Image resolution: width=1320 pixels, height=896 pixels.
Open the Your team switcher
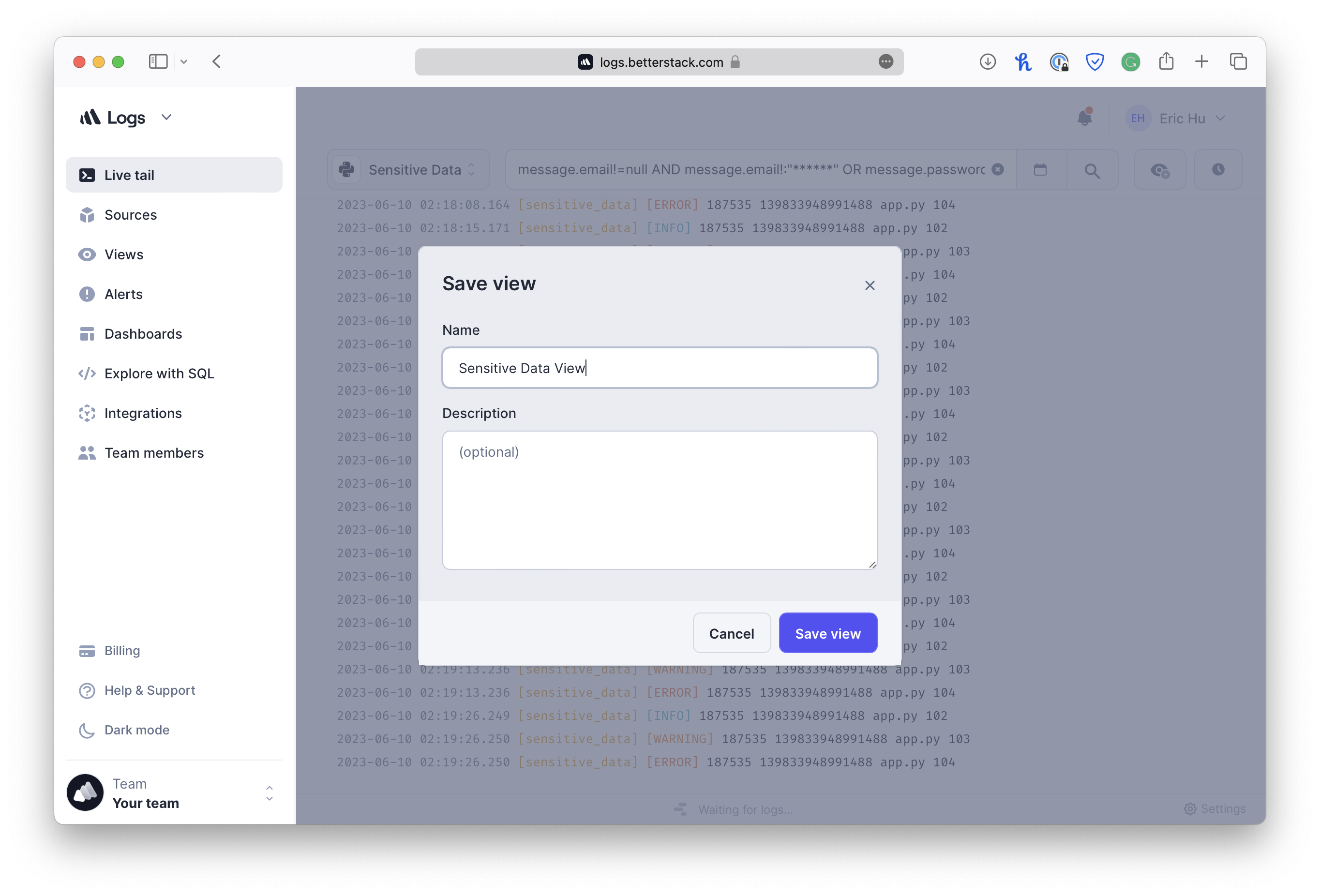[x=174, y=793]
